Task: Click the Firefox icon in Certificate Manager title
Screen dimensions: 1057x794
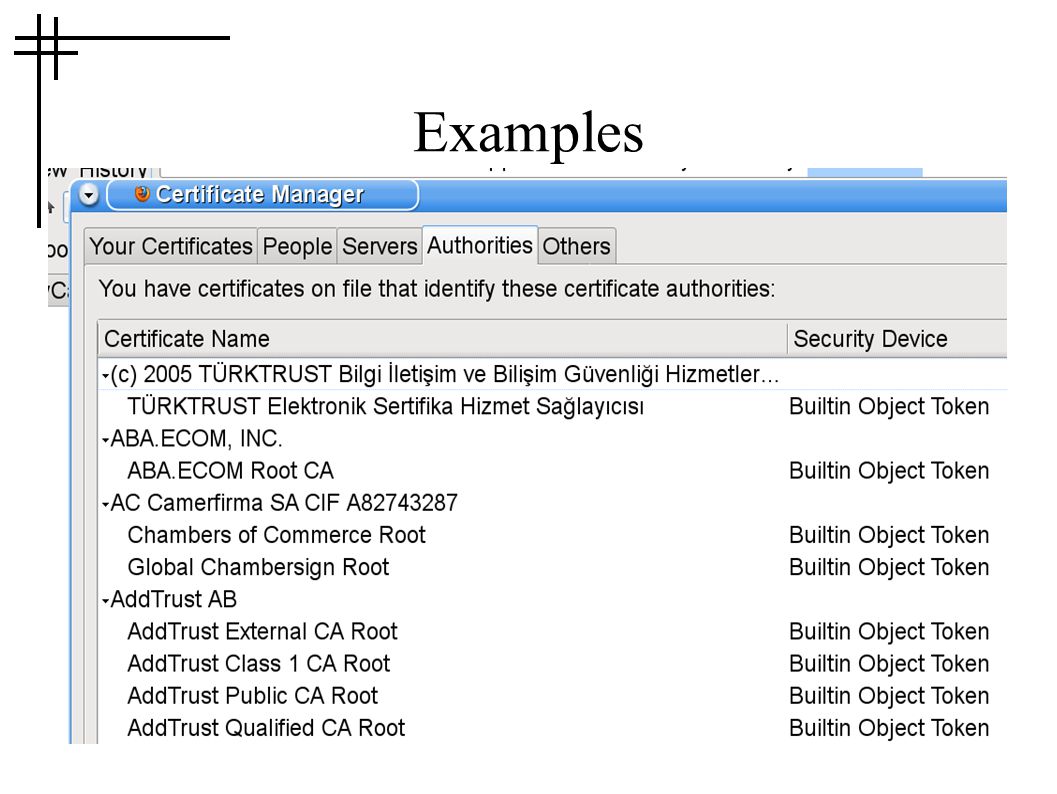Action: coord(142,194)
